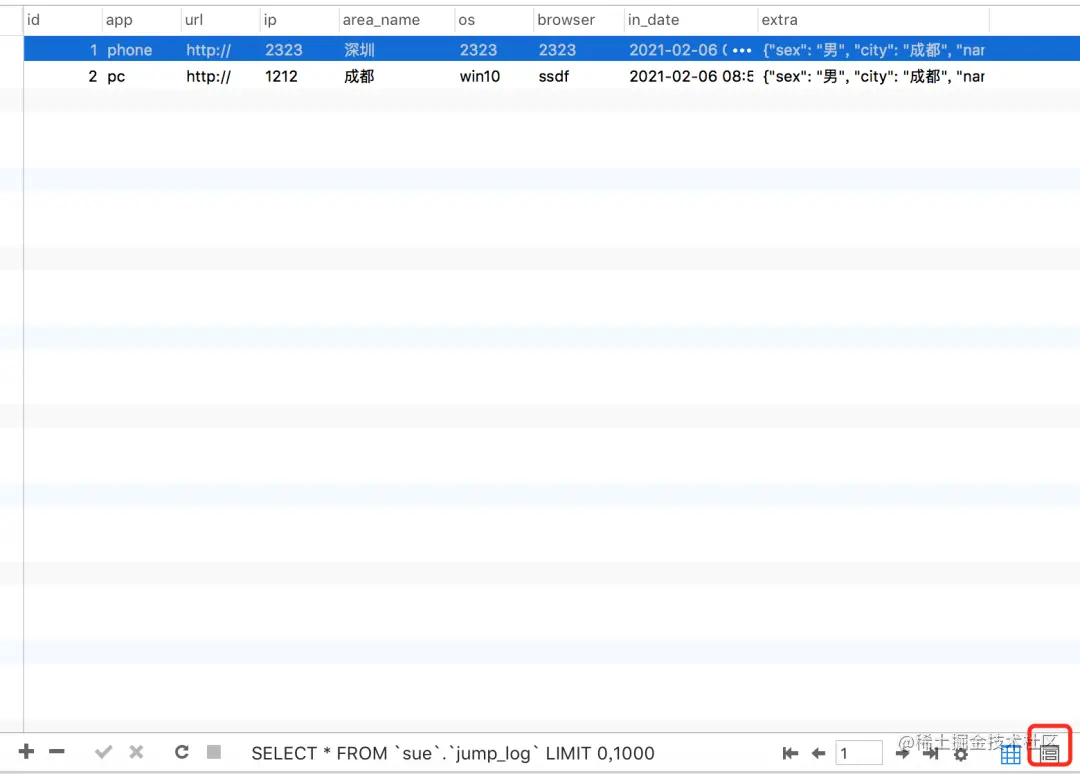Viewport: 1080px width, 774px height.
Task: Go to the next page
Action: click(902, 753)
